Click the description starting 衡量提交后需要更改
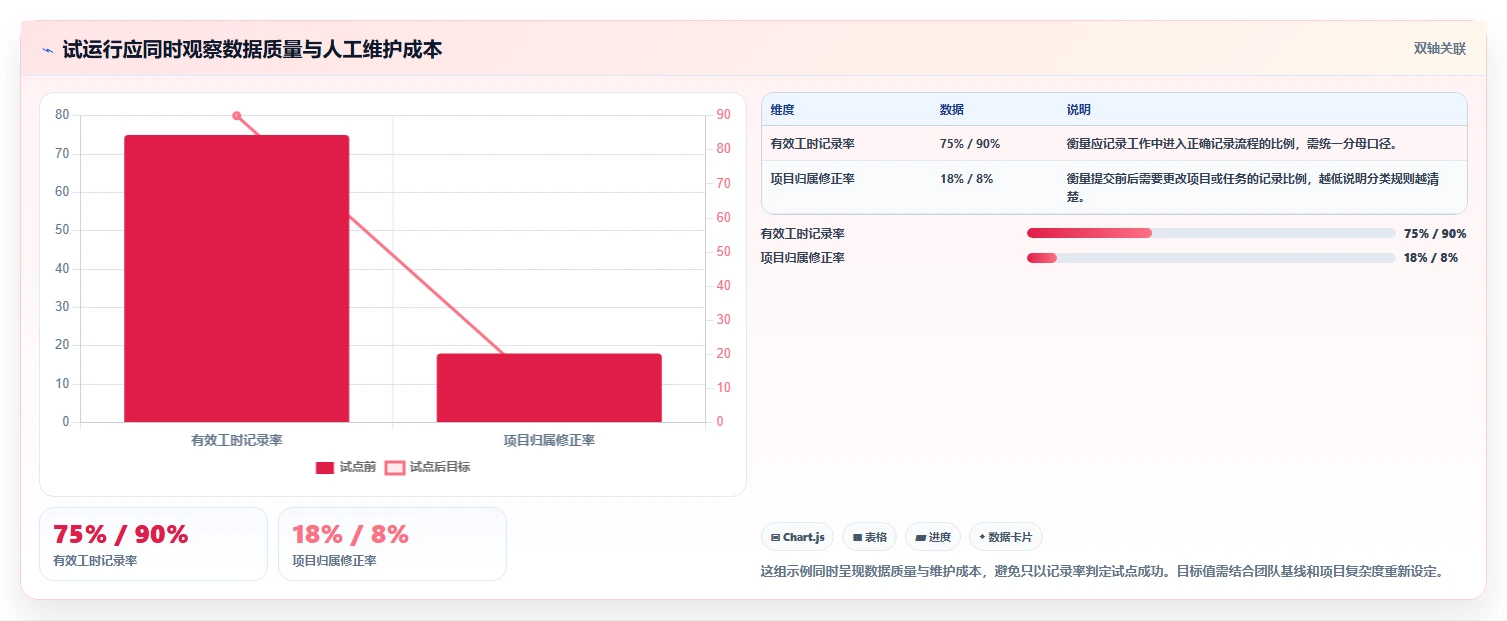The height and width of the screenshot is (621, 1507). (x=1253, y=187)
